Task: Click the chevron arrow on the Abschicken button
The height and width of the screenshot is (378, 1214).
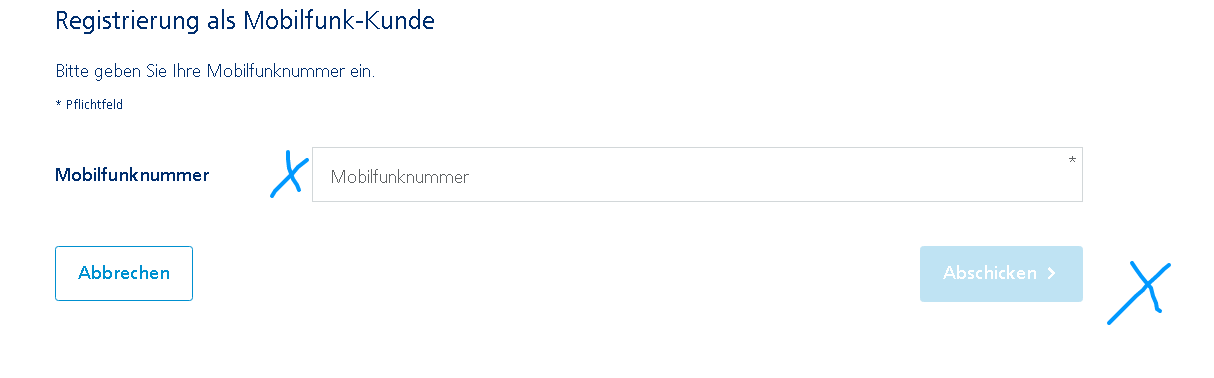Action: [x=1051, y=273]
